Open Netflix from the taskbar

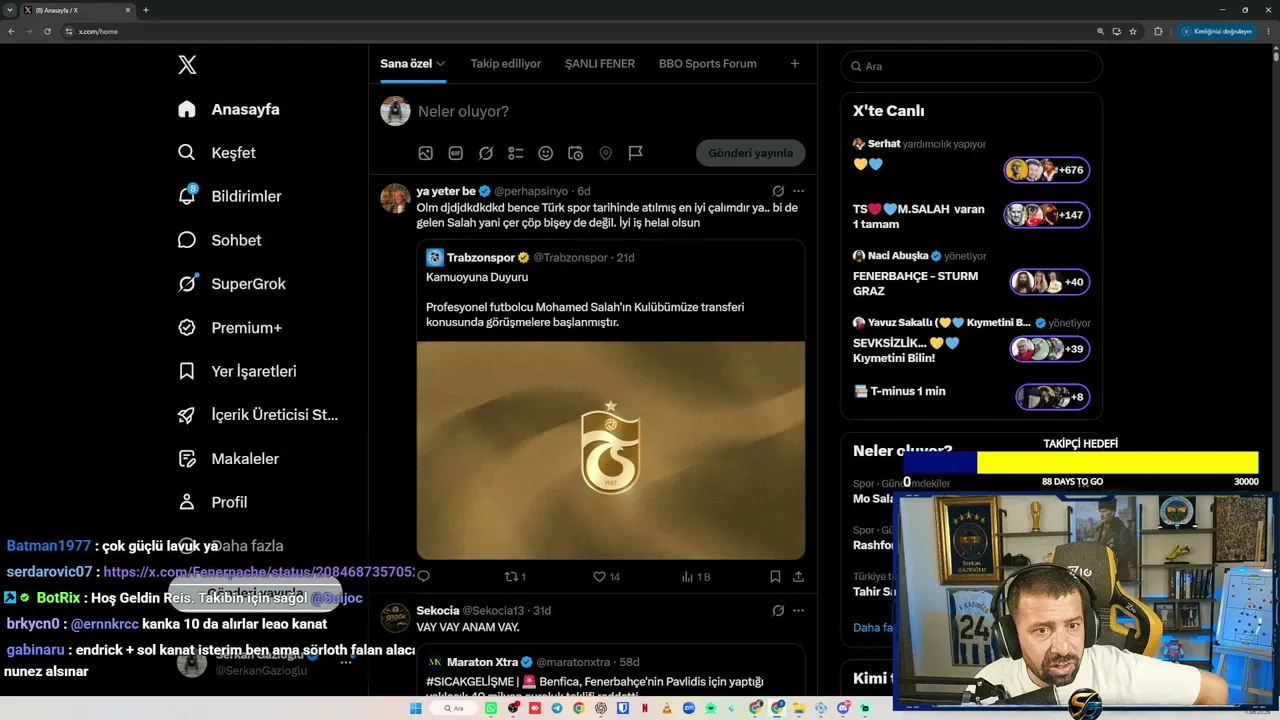coord(645,708)
